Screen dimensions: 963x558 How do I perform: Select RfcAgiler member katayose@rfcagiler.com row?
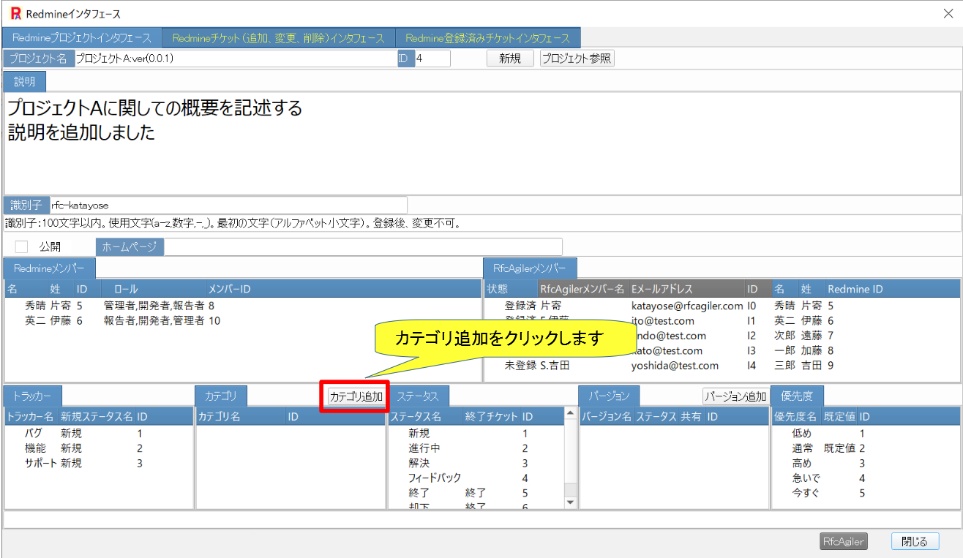point(722,305)
